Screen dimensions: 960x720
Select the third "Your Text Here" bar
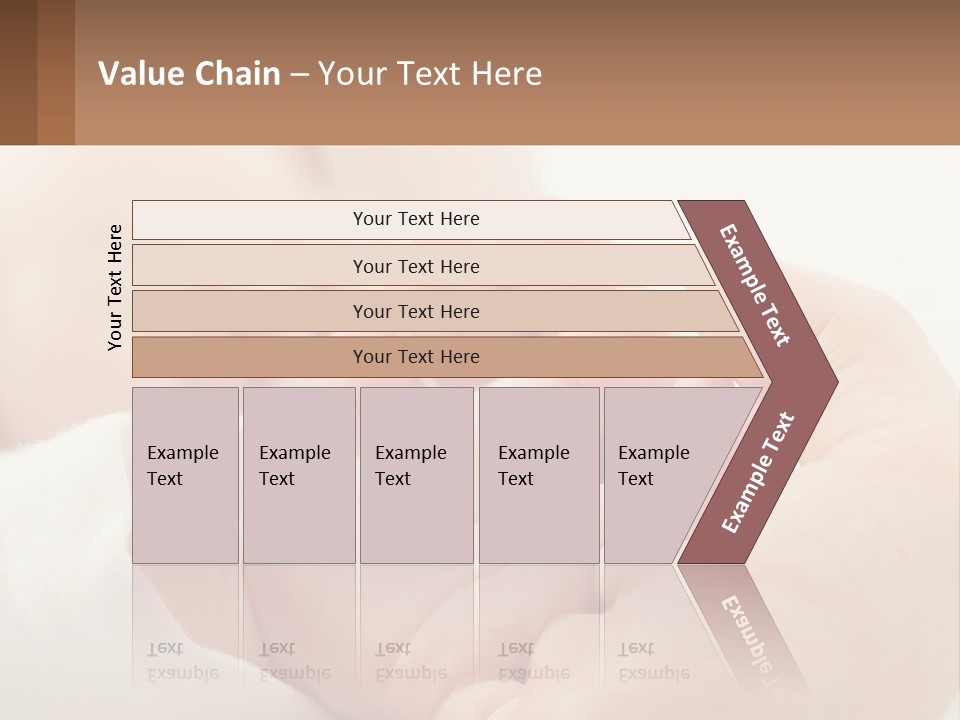435,311
